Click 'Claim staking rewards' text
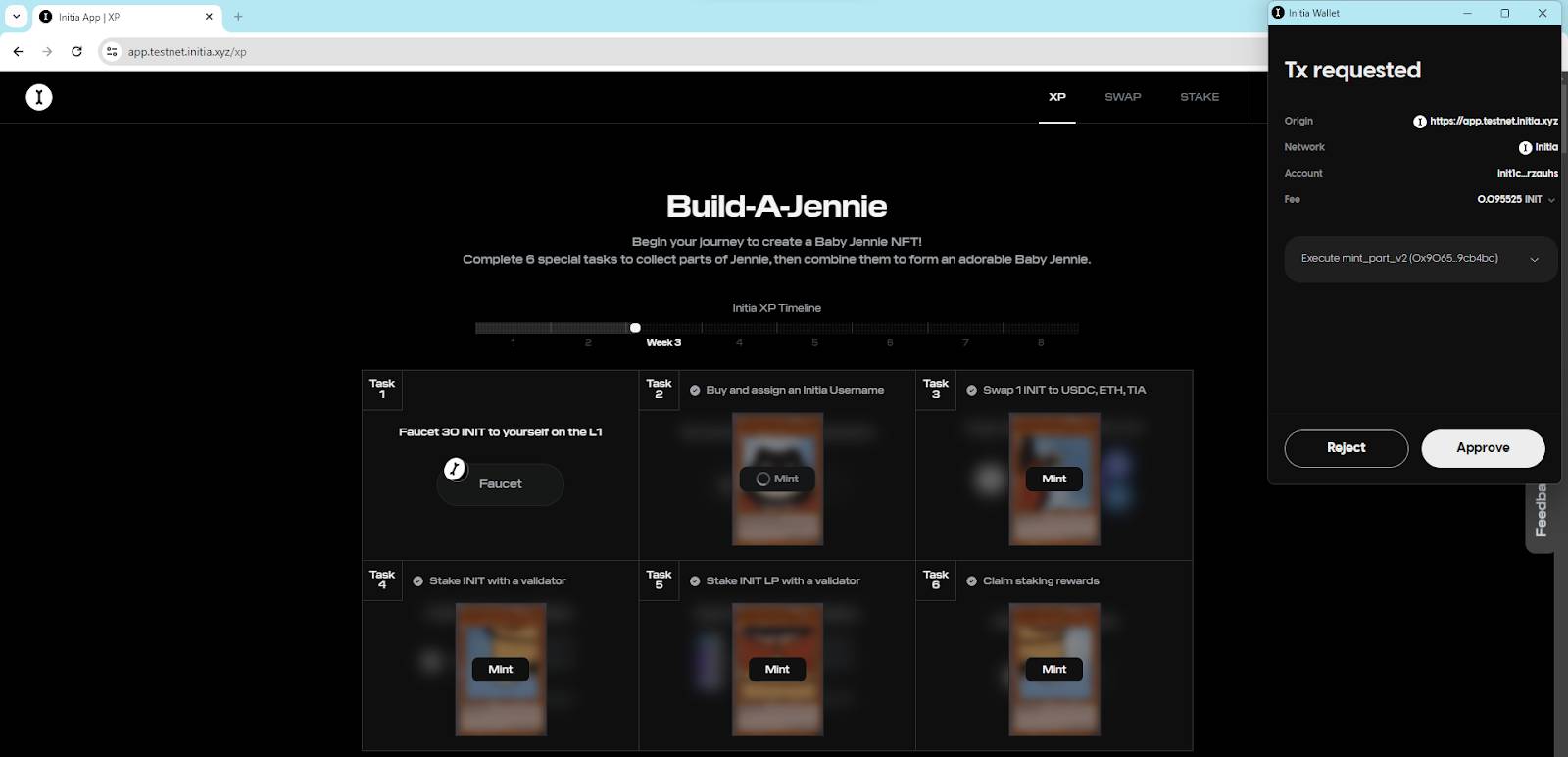This screenshot has height=757, width=1568. (x=1041, y=581)
